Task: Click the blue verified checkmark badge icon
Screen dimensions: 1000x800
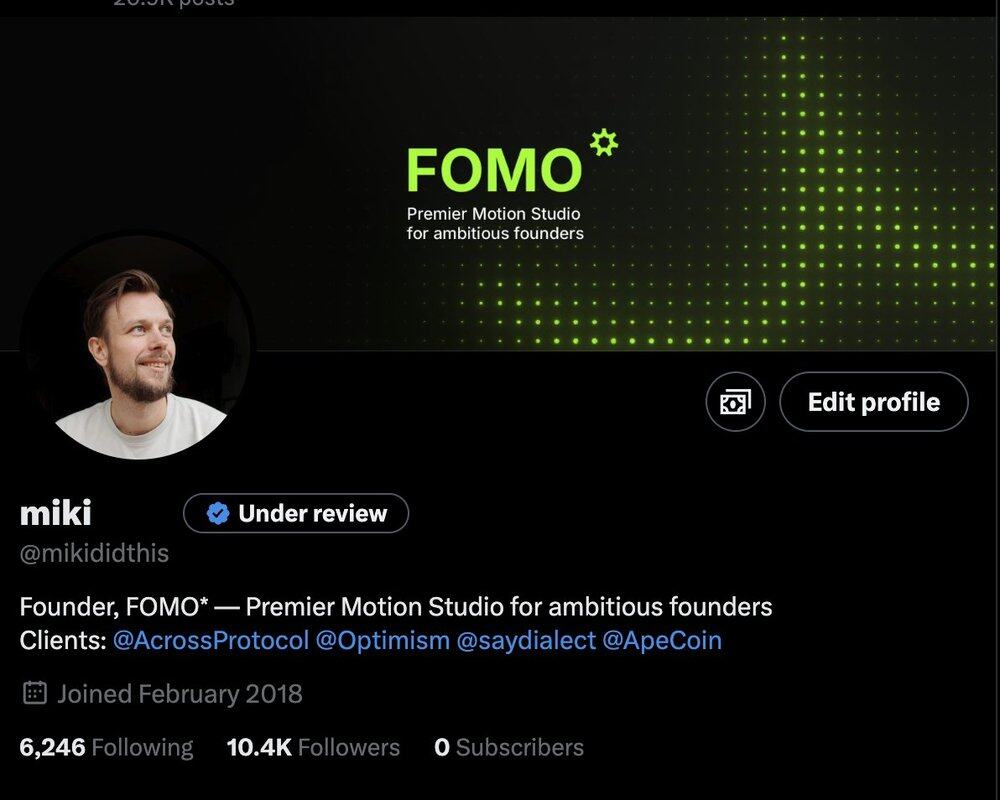Action: [x=218, y=513]
